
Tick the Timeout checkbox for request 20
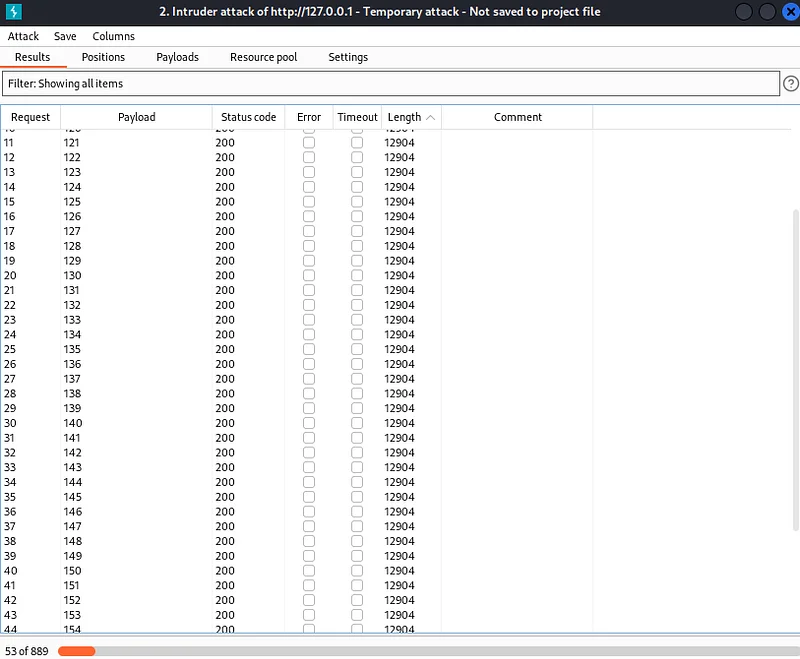point(357,275)
